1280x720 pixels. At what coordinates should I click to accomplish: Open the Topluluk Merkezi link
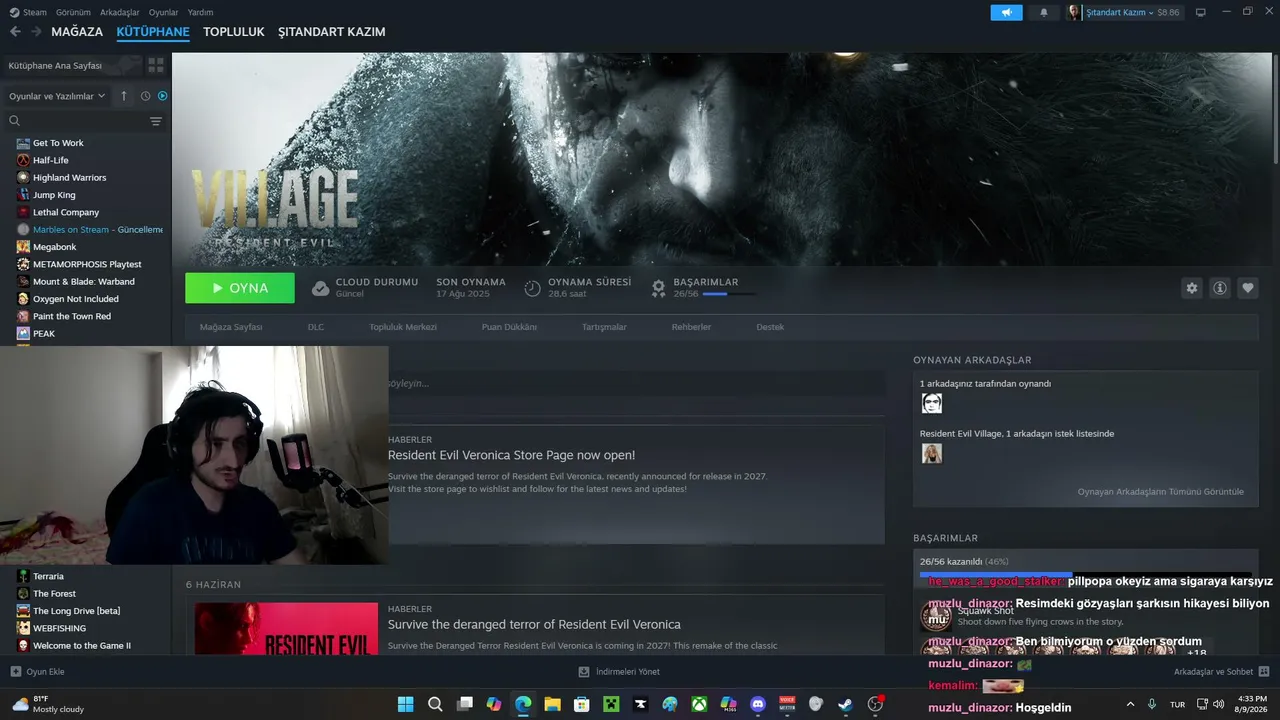[x=403, y=327]
